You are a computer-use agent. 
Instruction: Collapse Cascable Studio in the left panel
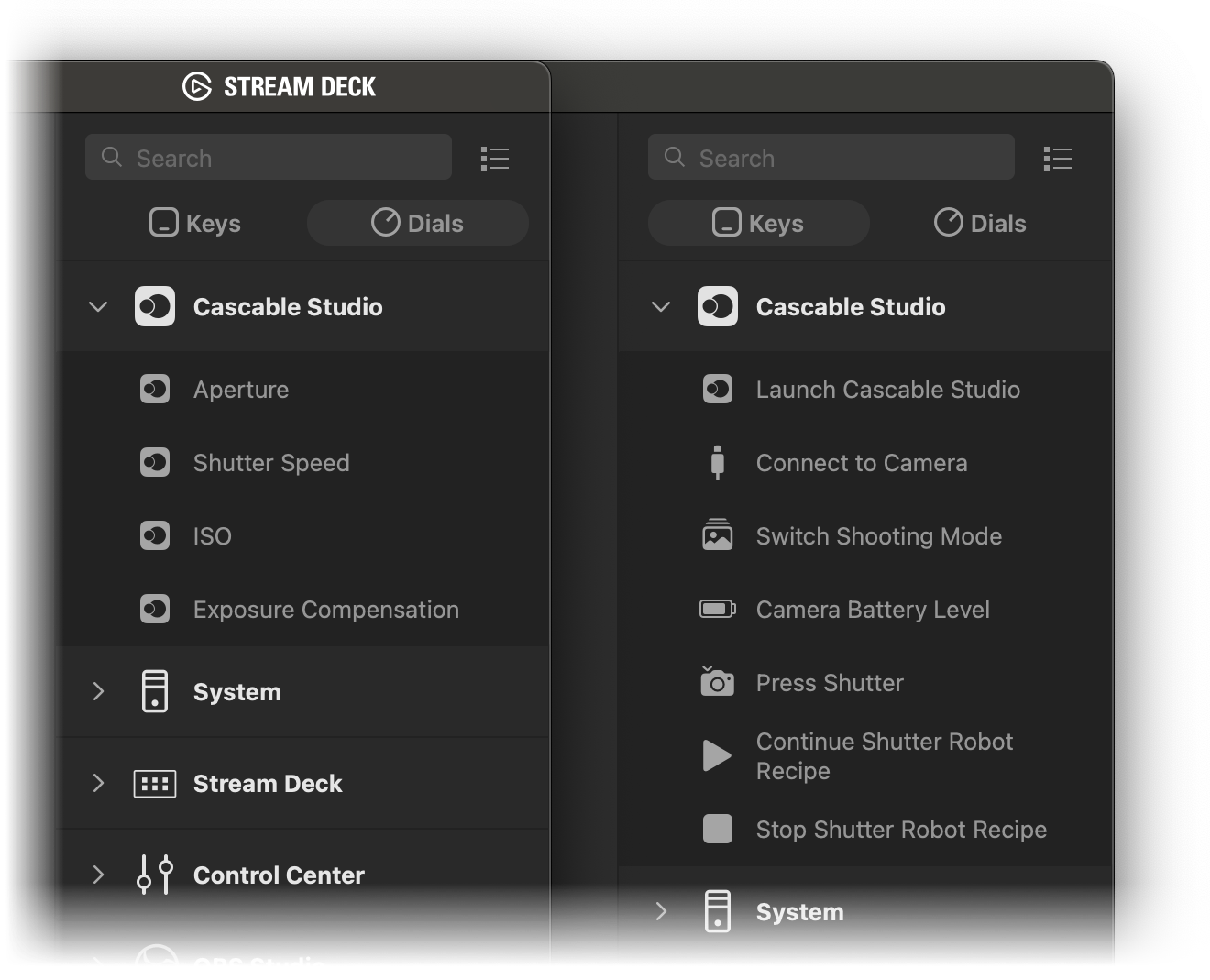tap(98, 307)
